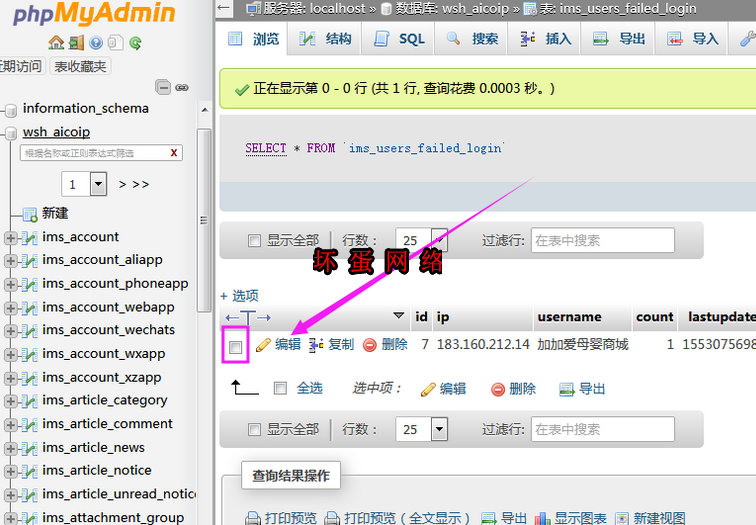756x525 pixels.
Task: Click the ims_article_comment table link
Action: click(107, 424)
